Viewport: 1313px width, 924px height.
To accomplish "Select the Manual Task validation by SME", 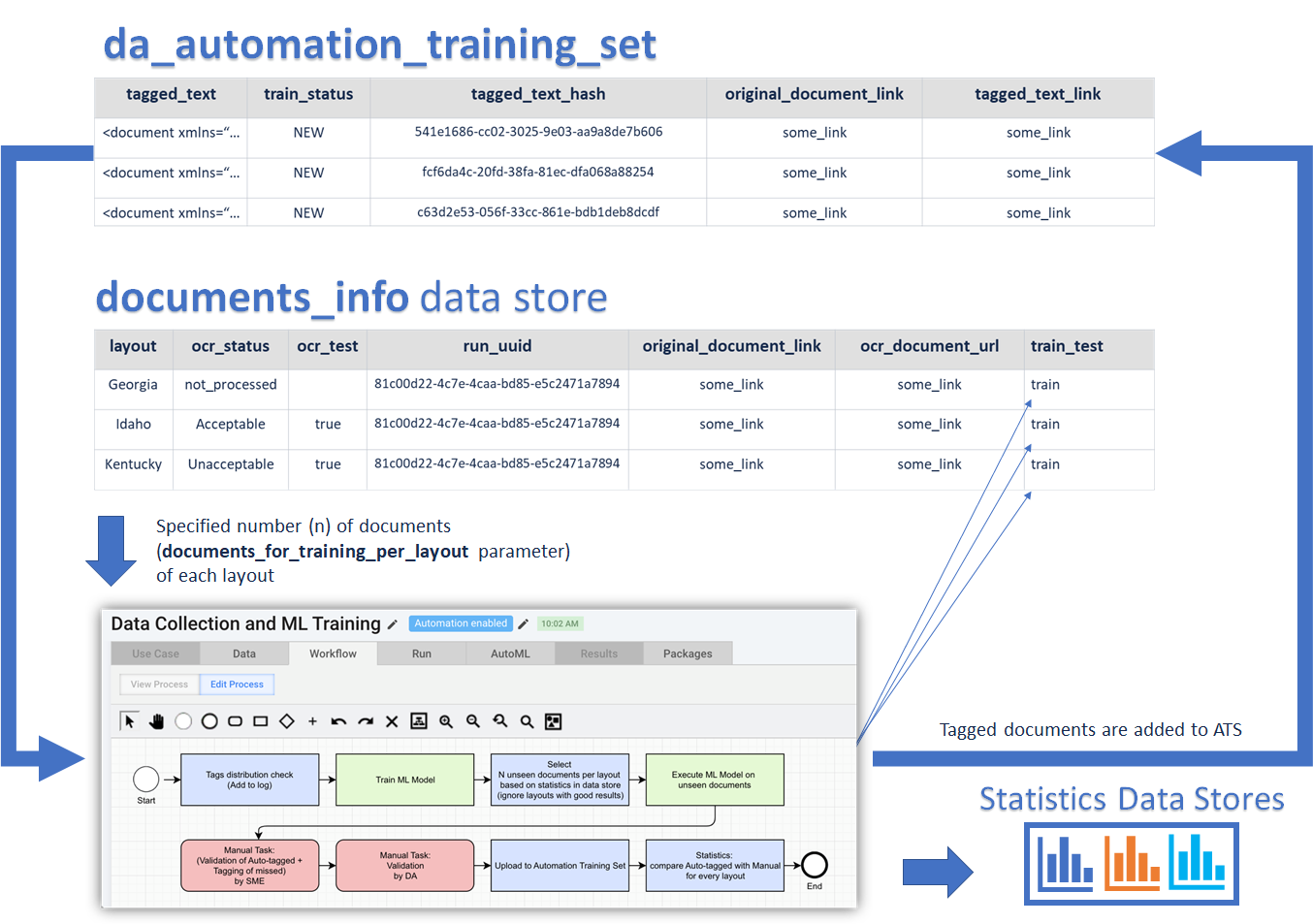I will coord(250,866).
